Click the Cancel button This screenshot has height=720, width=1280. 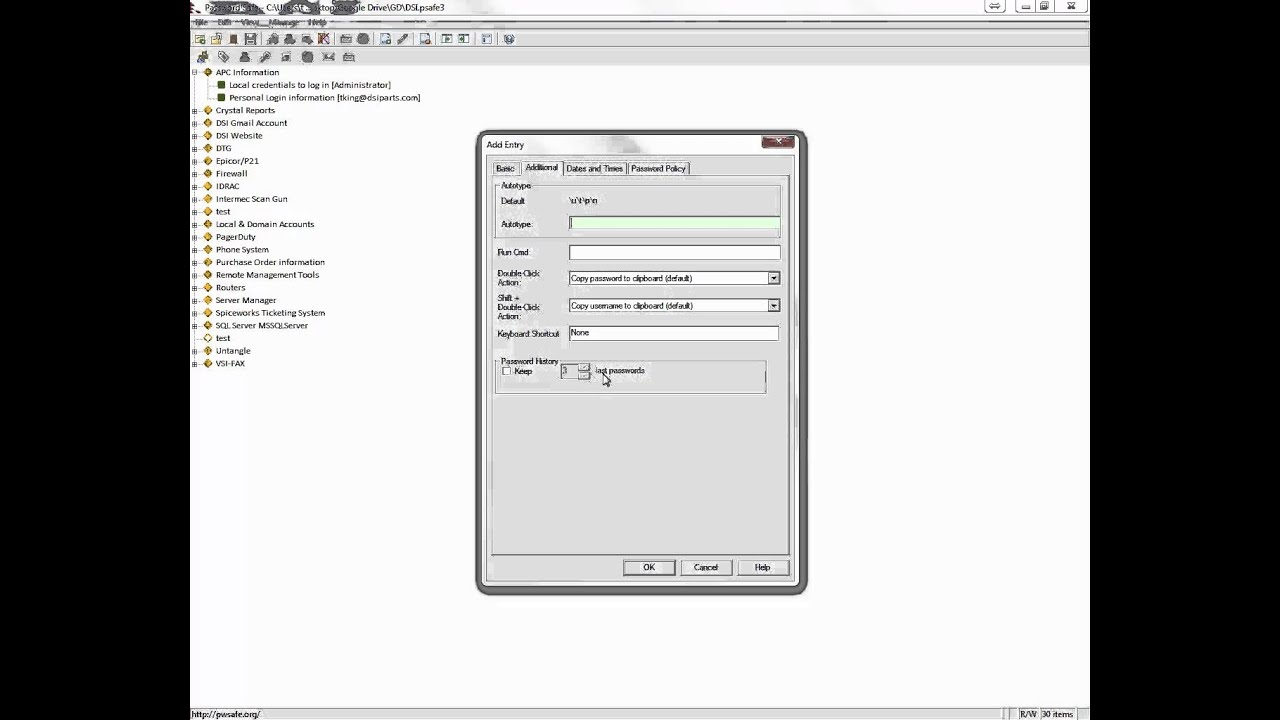pos(706,567)
